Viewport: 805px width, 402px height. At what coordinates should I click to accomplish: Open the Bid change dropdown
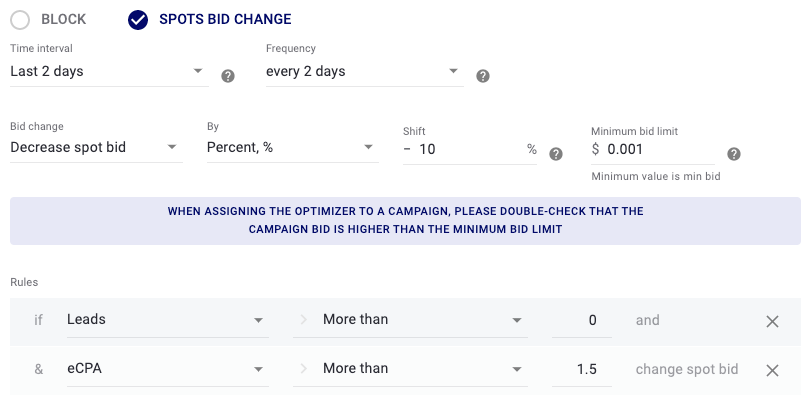[97, 148]
